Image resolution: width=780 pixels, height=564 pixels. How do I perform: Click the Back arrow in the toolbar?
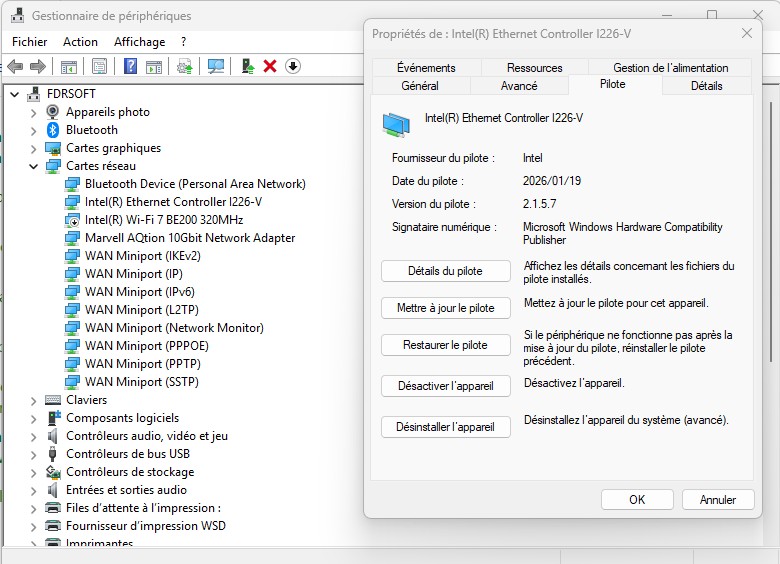point(15,66)
